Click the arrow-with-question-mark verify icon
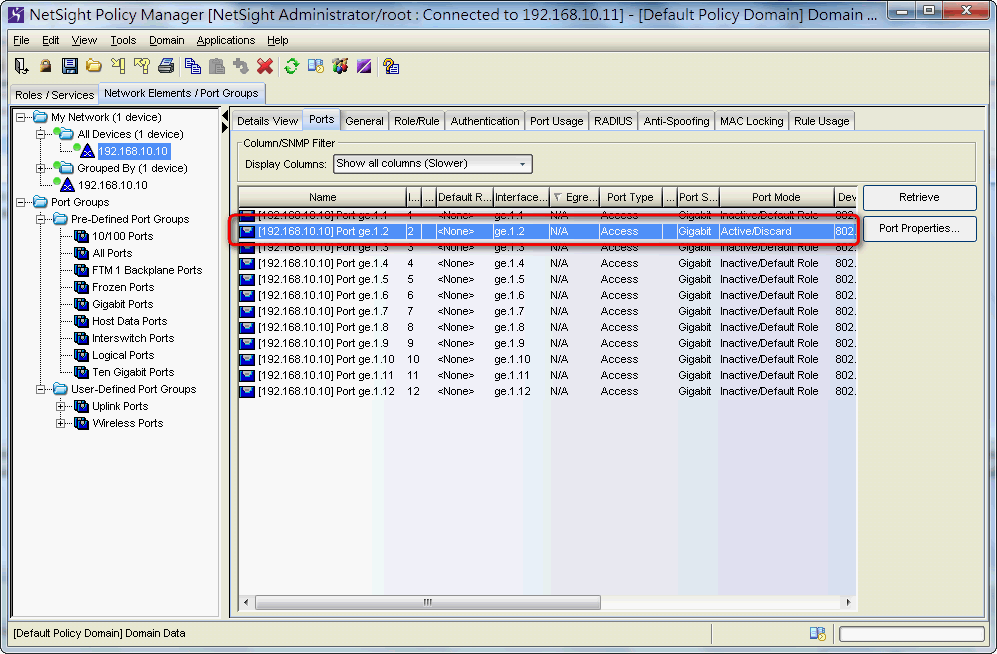997x654 pixels. click(x=142, y=65)
